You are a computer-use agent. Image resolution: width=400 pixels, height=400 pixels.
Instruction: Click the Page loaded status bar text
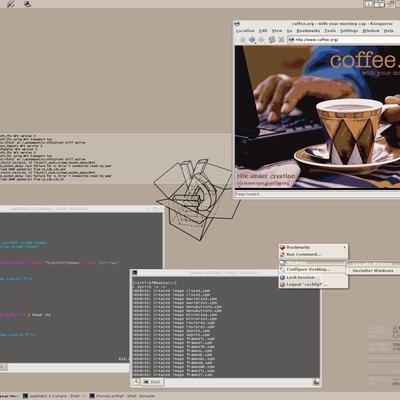coord(247,194)
